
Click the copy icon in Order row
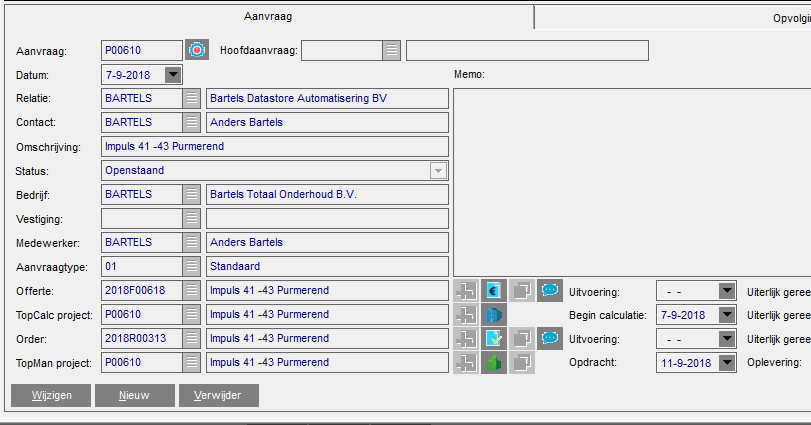click(x=522, y=339)
